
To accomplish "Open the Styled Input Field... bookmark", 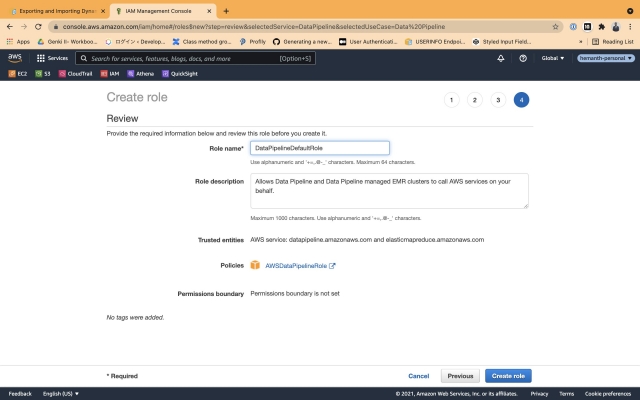I will 502,42.
